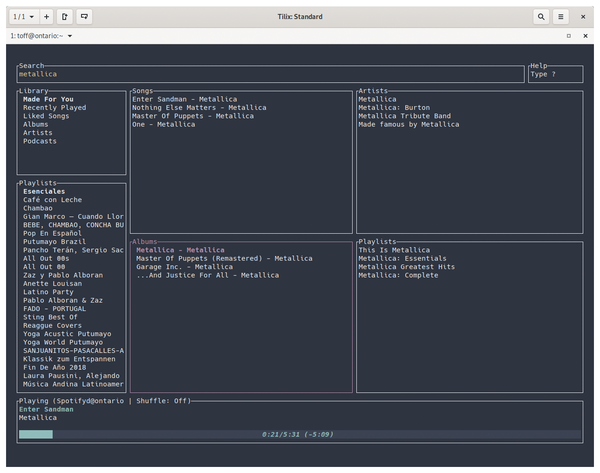600x473 pixels.
Task: Open the Latino Party playlist
Action: tap(50, 292)
